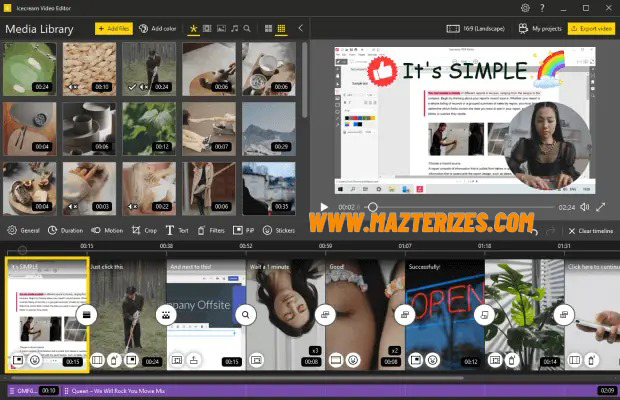Toggle mute icon on 00:22 thumbnail
The width and height of the screenshot is (620, 400).
[x=133, y=207]
